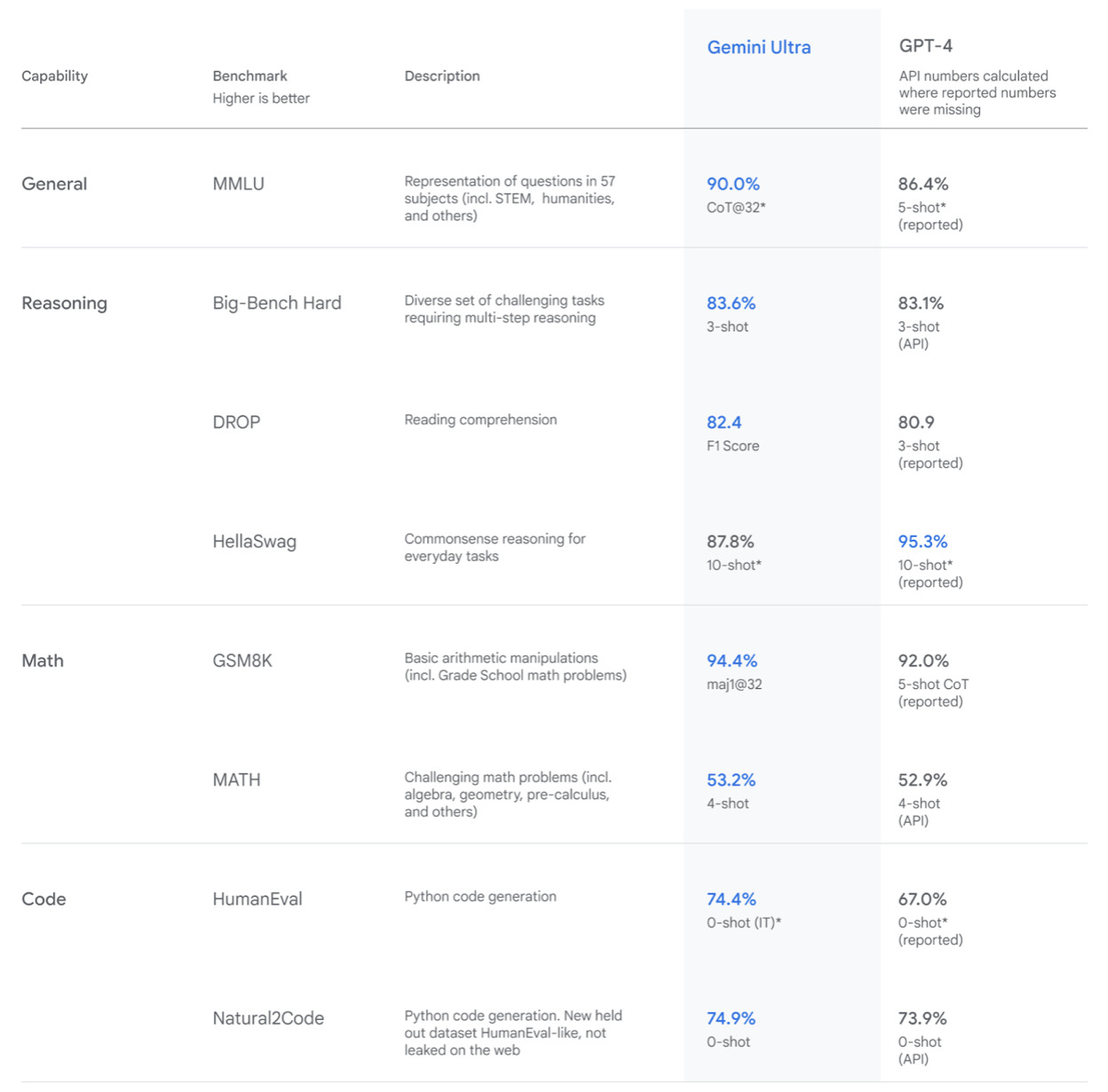Screen dimensions: 1108x1092
Task: Click the Big-Bench Hard benchmark label
Action: 276,303
